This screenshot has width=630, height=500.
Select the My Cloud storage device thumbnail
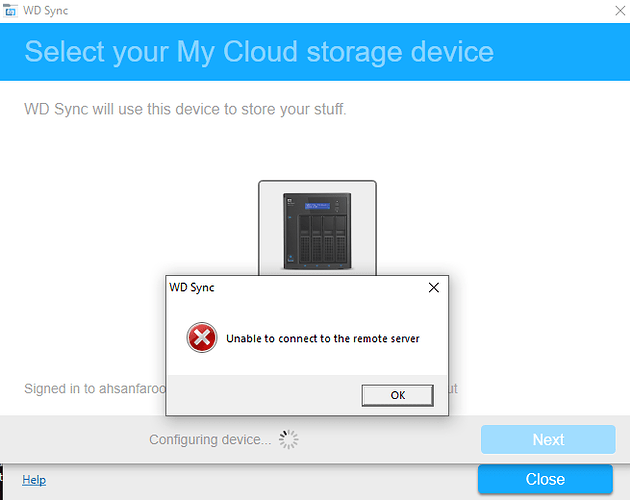[317, 228]
